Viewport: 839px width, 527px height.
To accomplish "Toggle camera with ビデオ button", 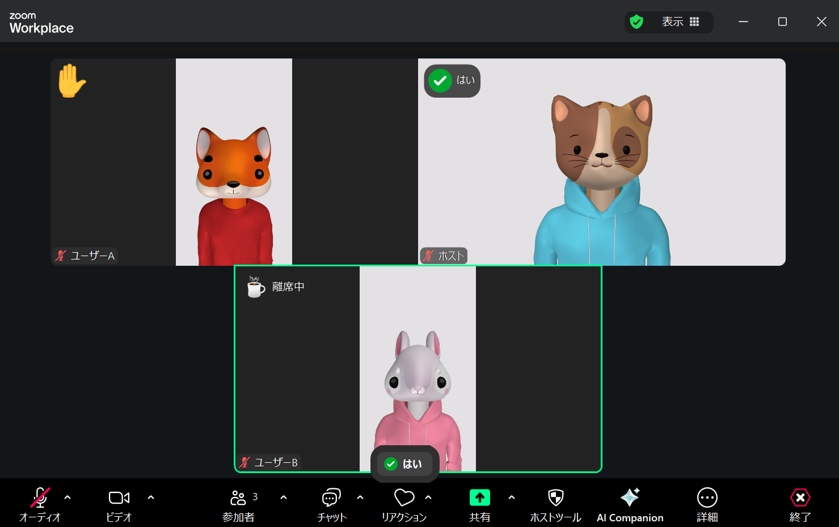I will (x=118, y=504).
